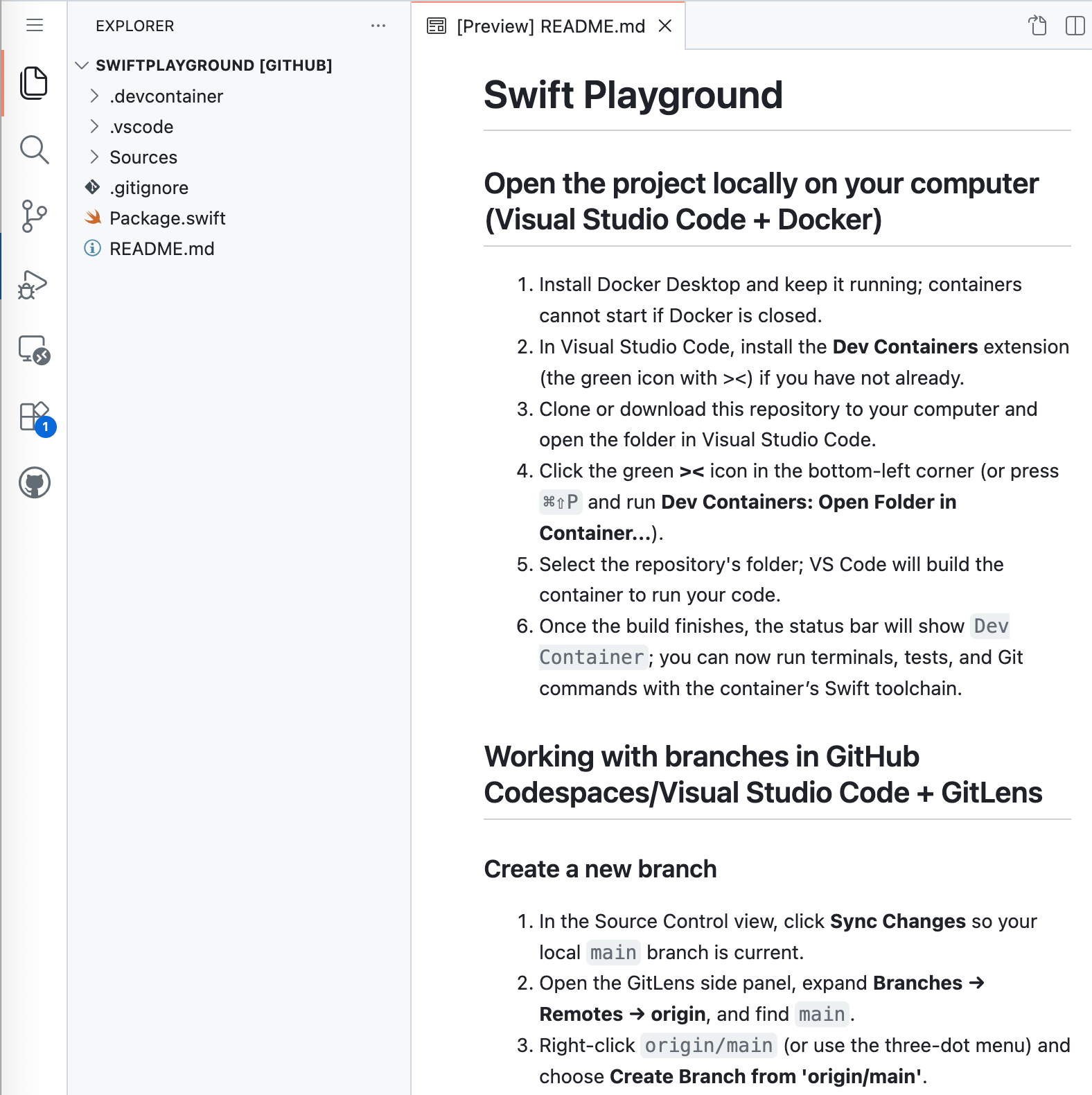
Task: Open the Explorer view in activity bar
Action: tap(34, 83)
